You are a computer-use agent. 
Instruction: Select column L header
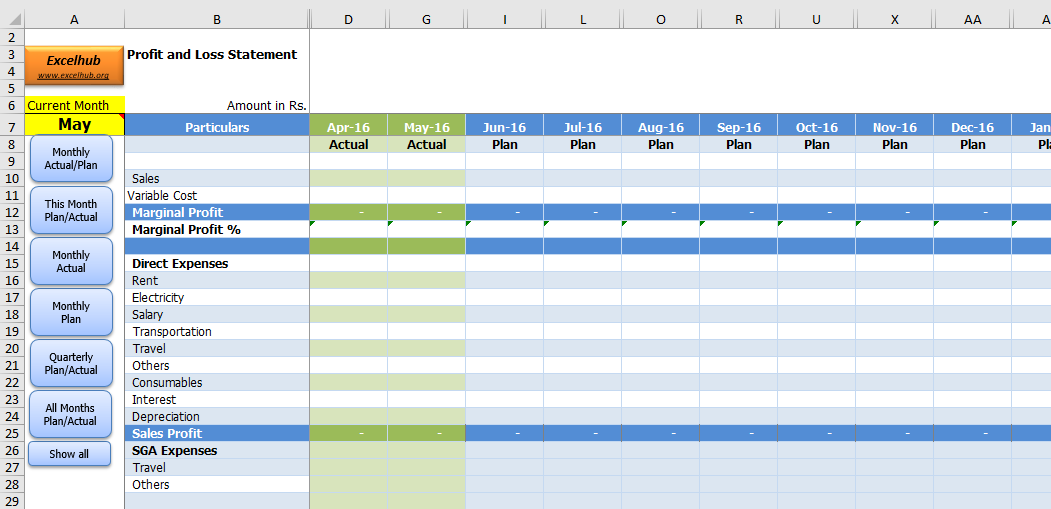(x=582, y=20)
